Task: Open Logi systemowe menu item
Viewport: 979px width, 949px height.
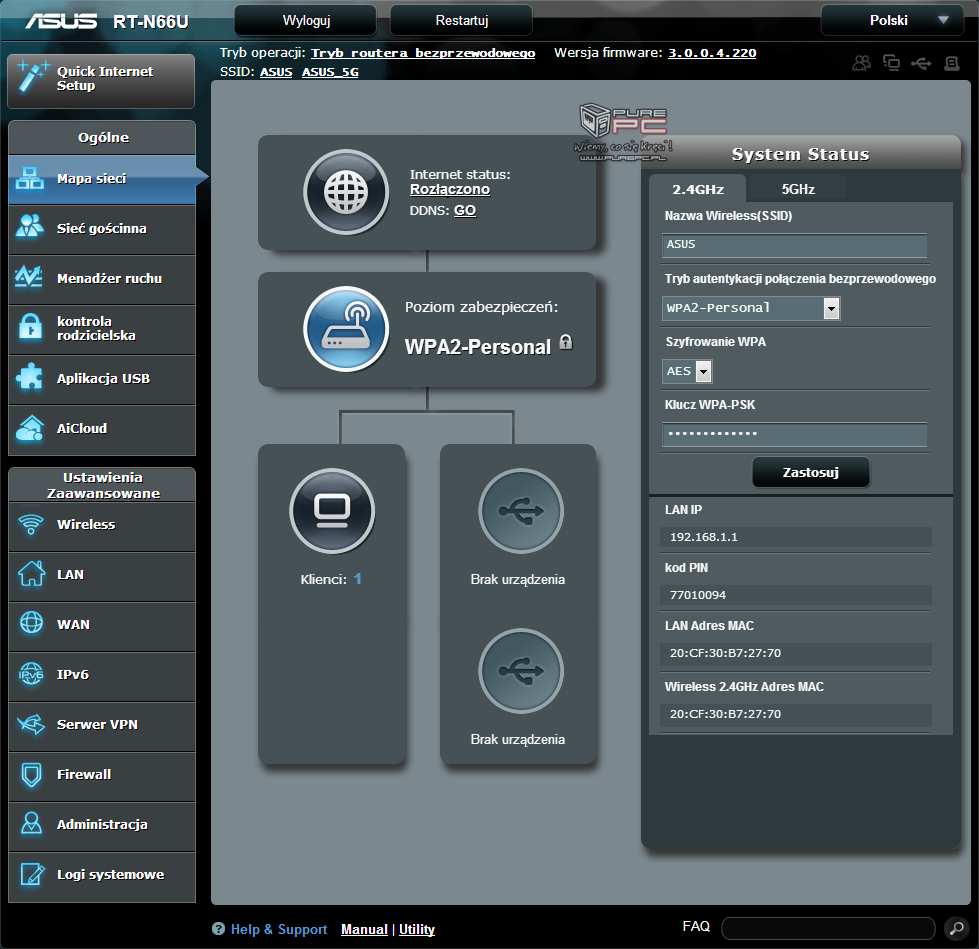Action: coord(102,875)
